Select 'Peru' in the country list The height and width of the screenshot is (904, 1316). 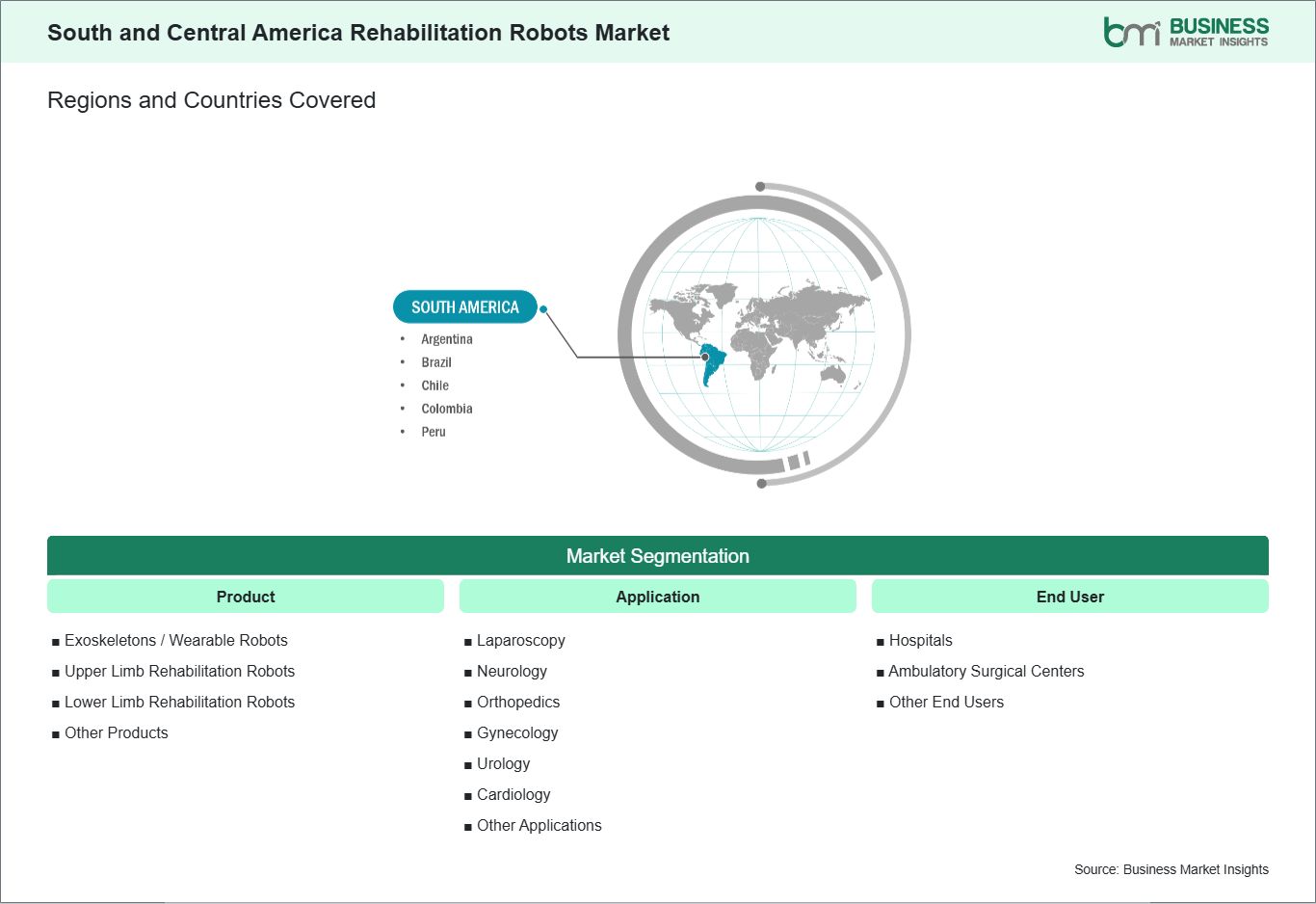coord(434,432)
